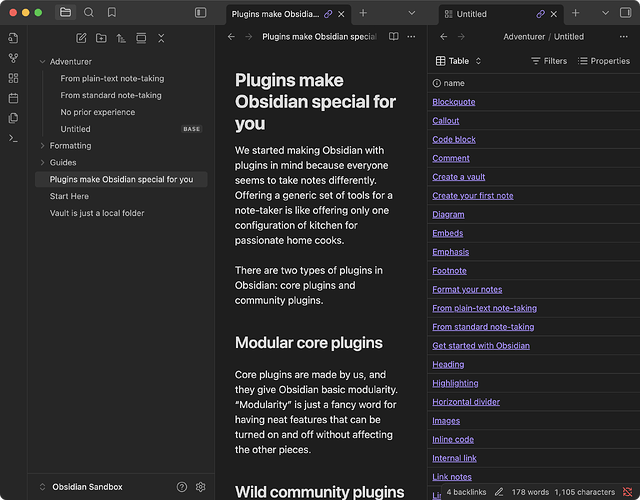
Task: Open the help icon
Action: tap(182, 487)
